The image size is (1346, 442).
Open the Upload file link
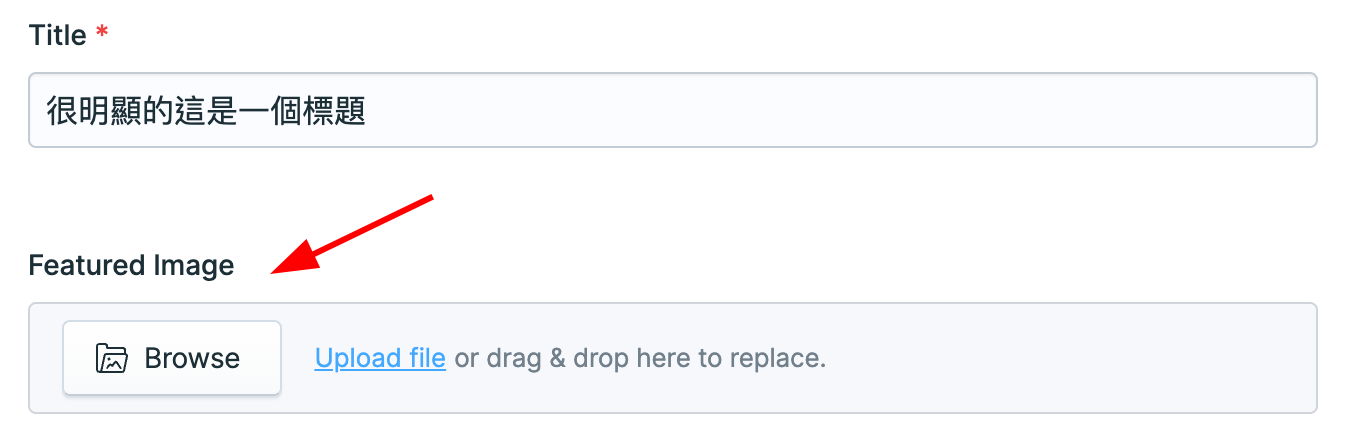point(380,358)
